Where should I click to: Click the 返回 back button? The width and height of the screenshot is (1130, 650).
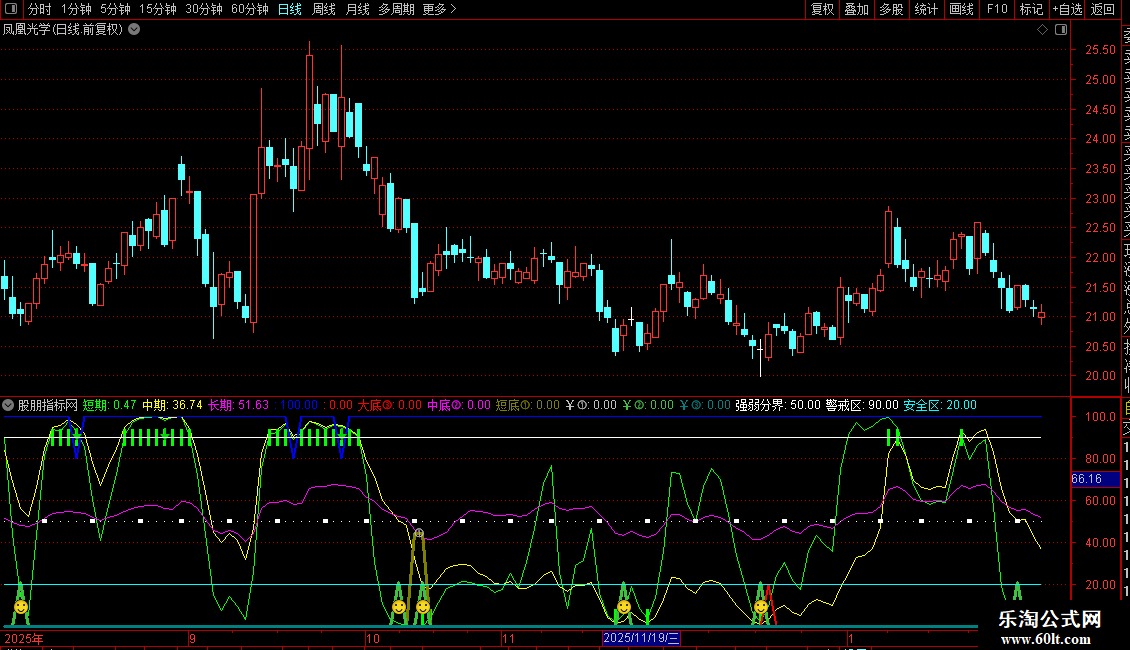click(1102, 10)
